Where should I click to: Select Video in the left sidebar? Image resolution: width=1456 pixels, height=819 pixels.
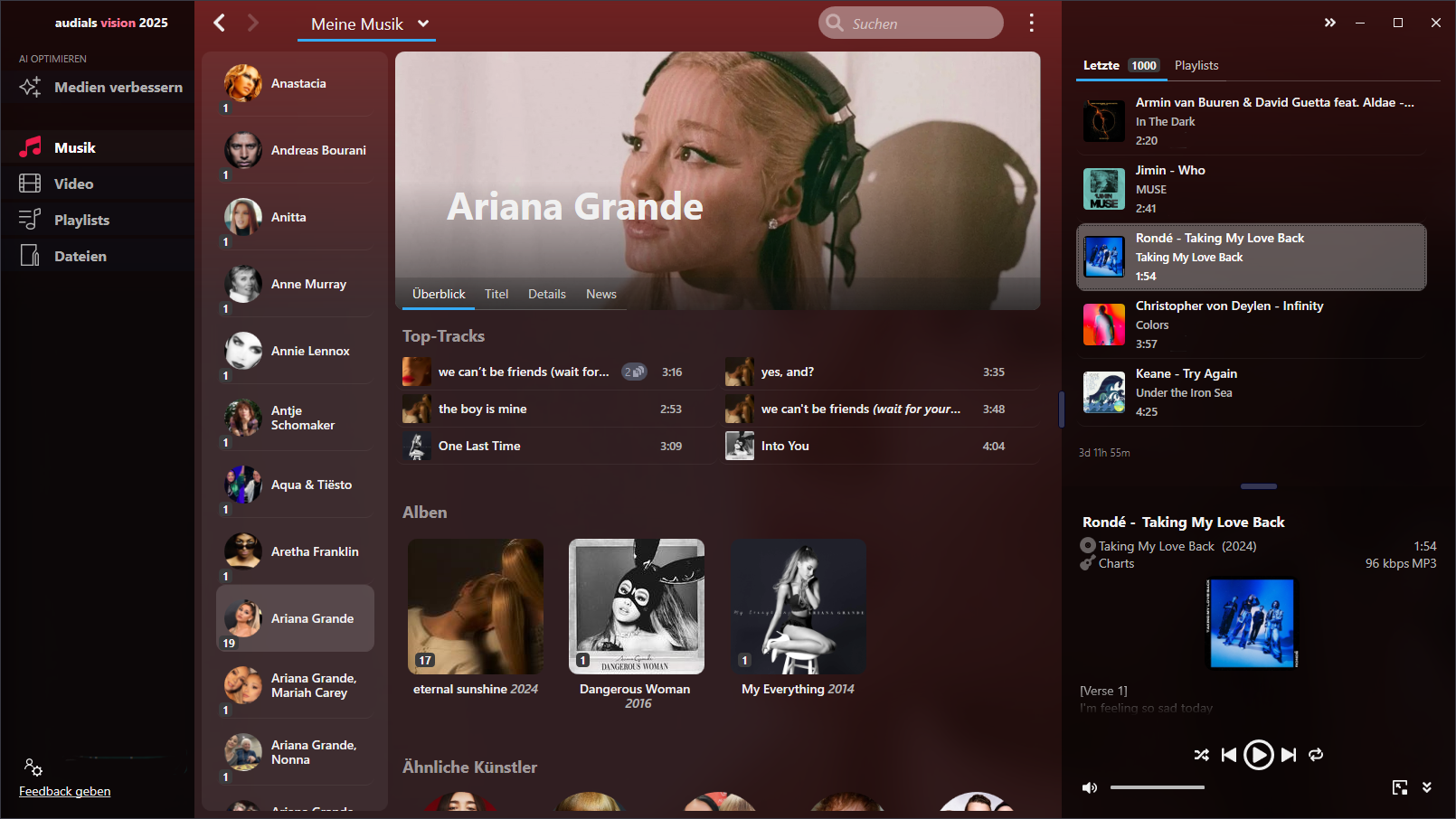(73, 184)
